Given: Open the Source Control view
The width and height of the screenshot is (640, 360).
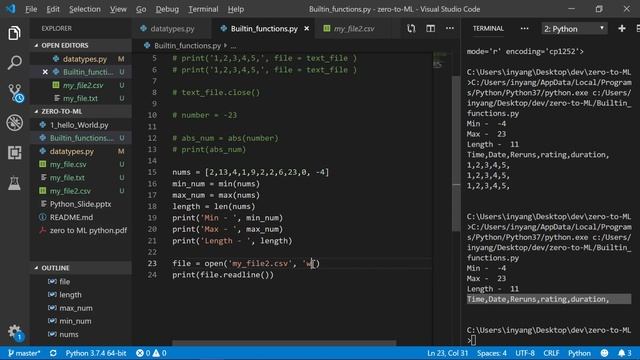Looking at the screenshot, I should [15, 93].
